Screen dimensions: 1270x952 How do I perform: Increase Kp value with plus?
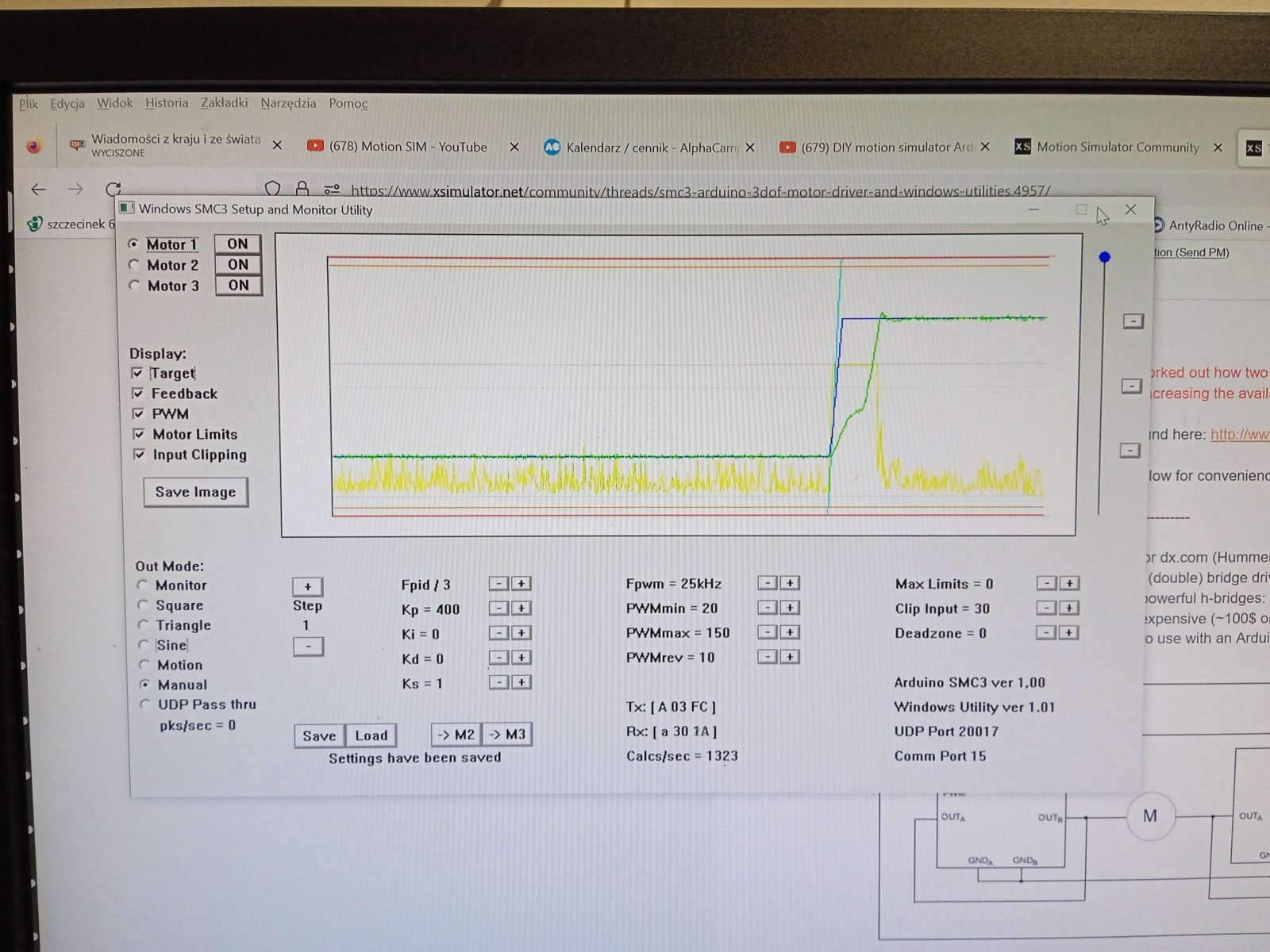click(521, 608)
